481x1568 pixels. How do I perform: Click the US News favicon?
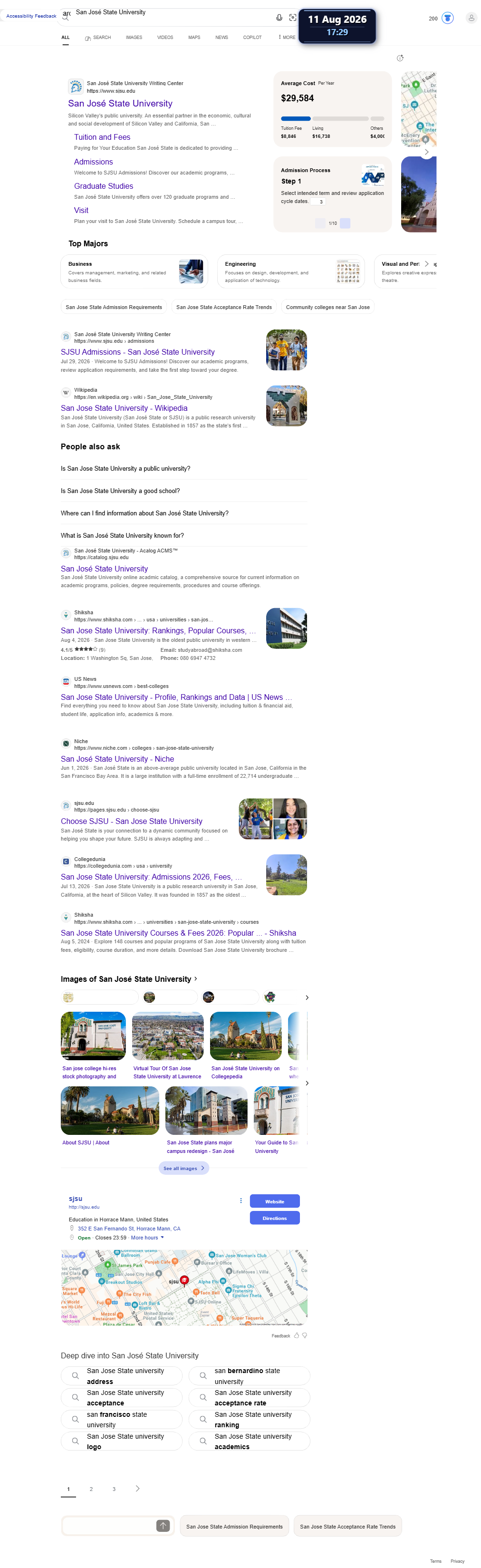66,682
